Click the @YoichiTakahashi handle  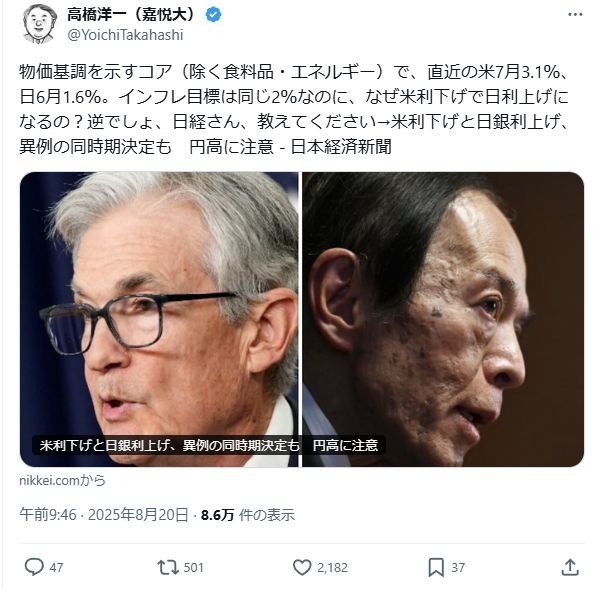pyautogui.click(x=125, y=35)
